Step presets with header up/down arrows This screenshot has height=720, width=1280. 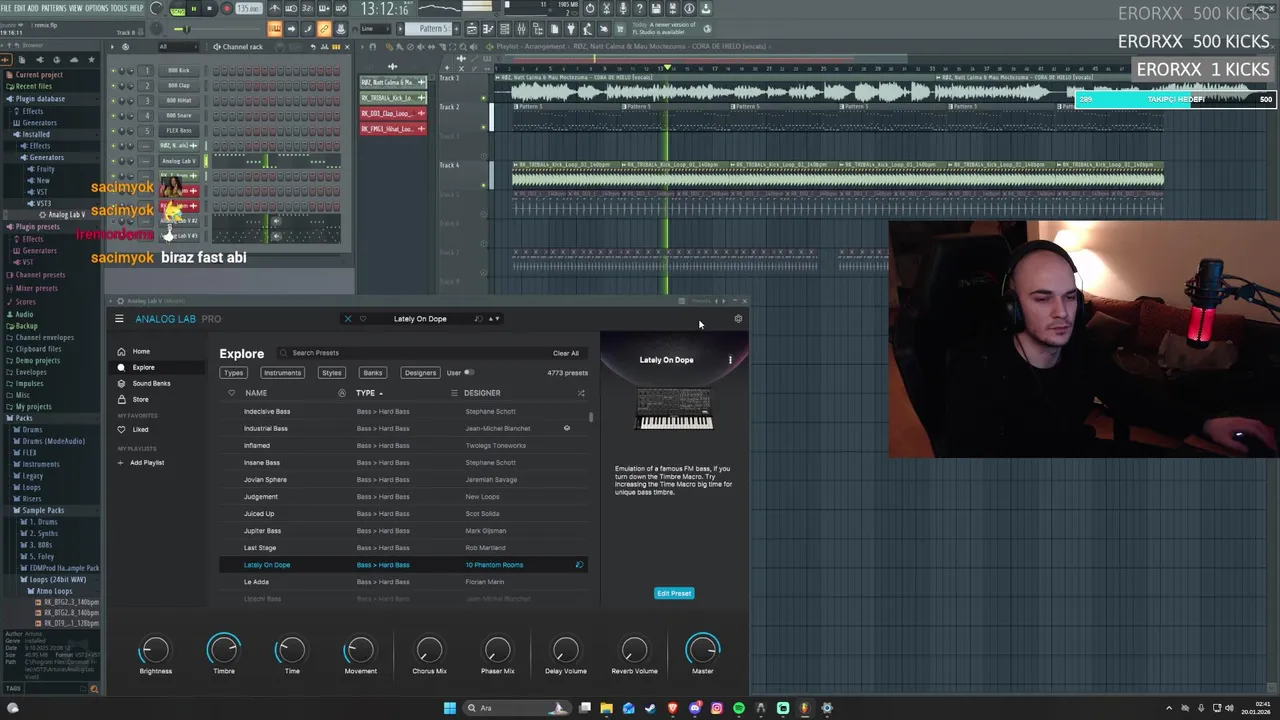[494, 319]
